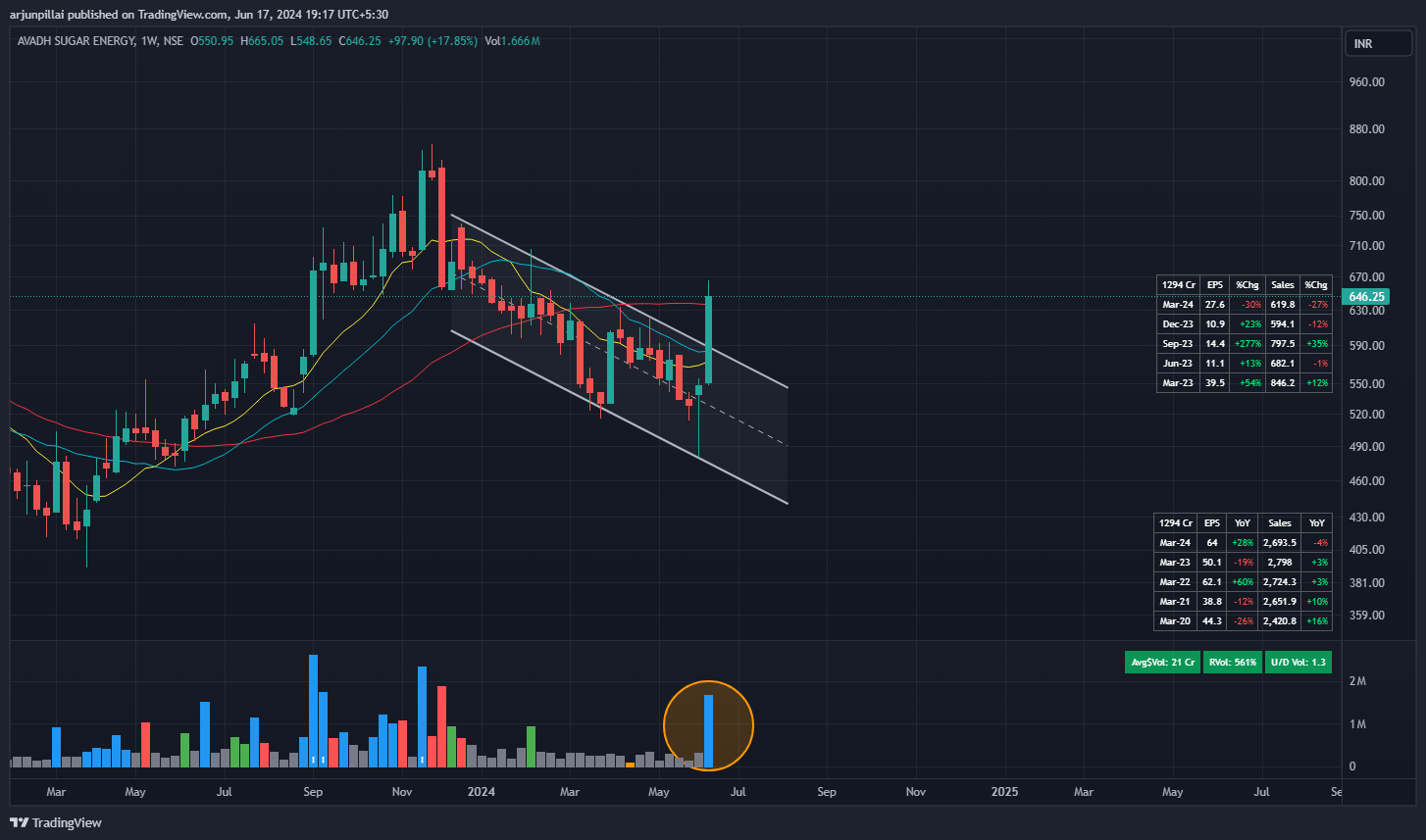Viewport: 1426px width, 840px height.
Task: Click the 960.00 price axis label
Action: [x=1366, y=82]
